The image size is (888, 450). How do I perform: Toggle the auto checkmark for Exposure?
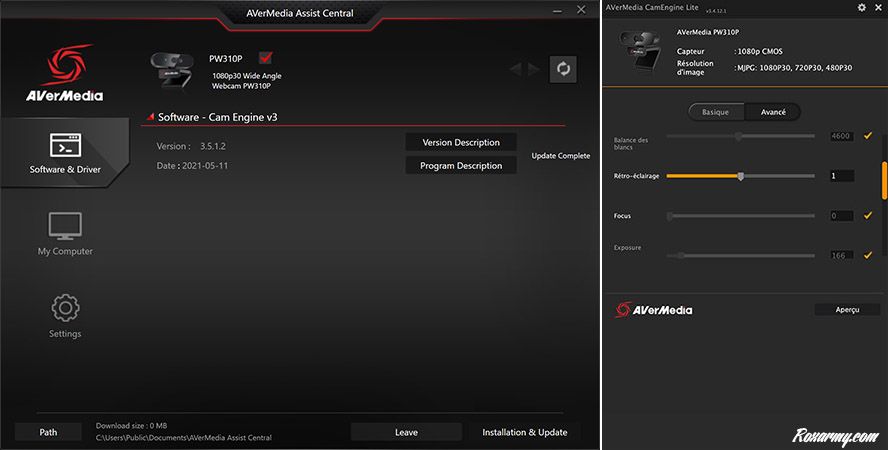[868, 255]
